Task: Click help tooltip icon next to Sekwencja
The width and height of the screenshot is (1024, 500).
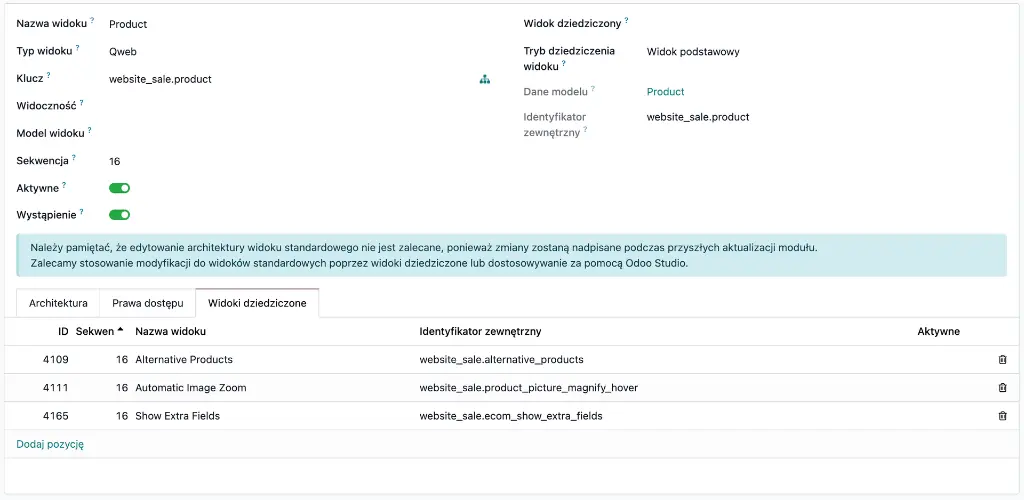Action: (x=73, y=157)
